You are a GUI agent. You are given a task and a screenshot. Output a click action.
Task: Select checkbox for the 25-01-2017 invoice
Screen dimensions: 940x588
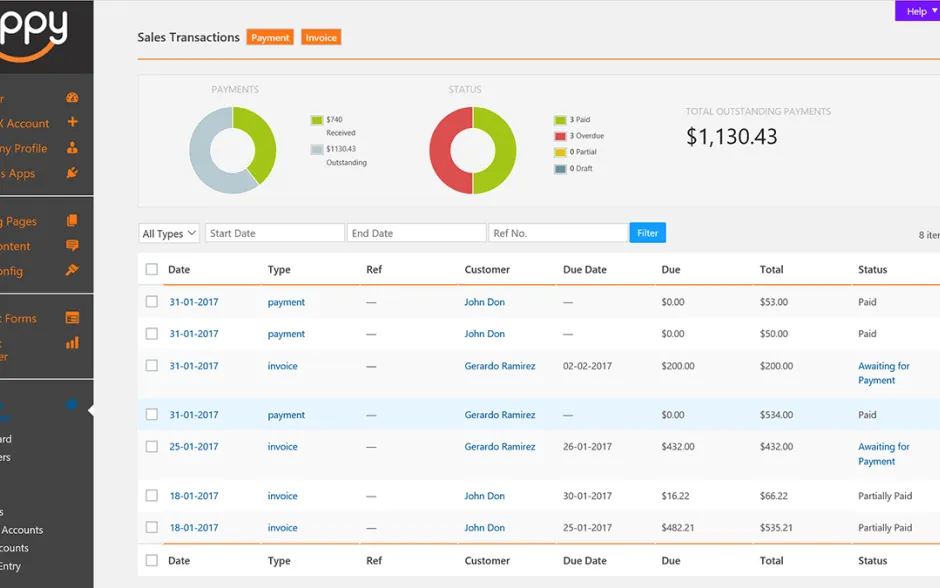click(152, 447)
